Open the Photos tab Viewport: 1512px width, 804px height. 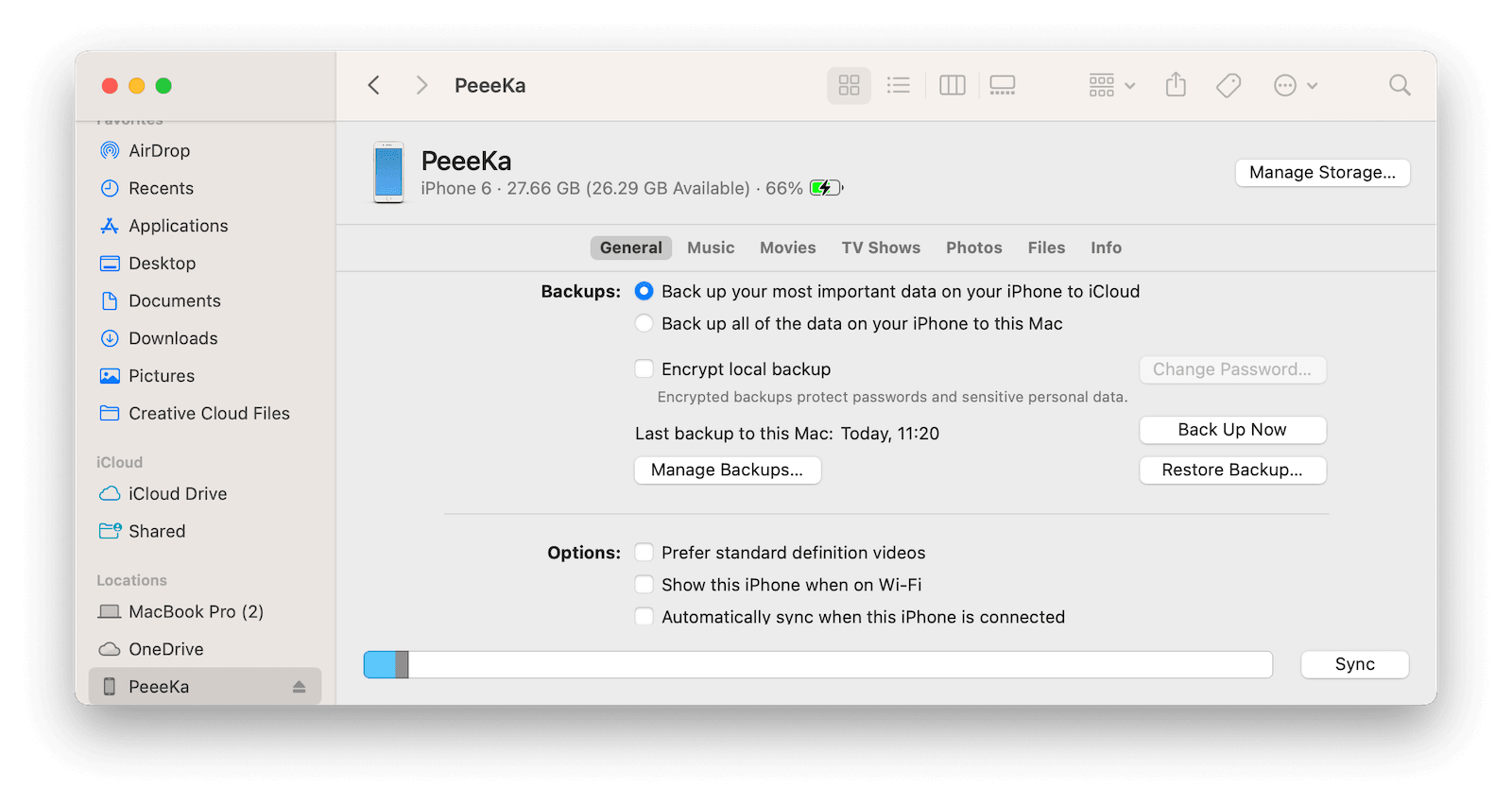(973, 248)
